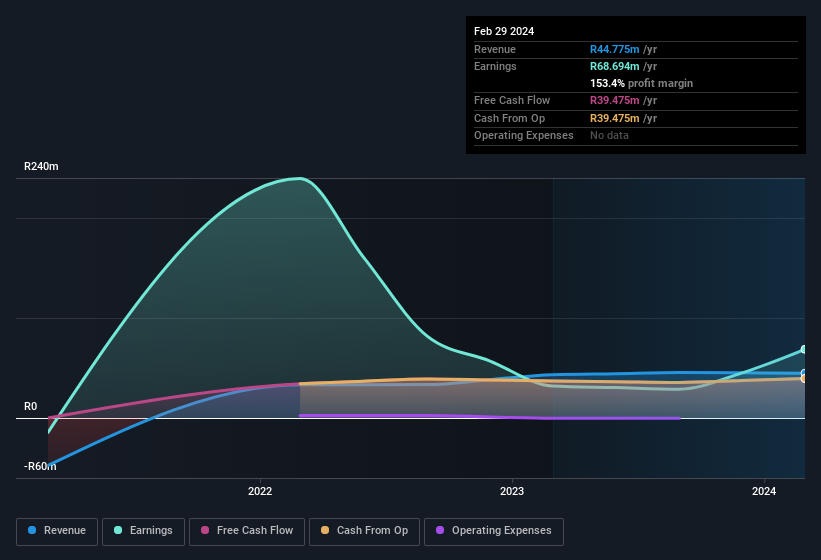Click the R0 y-axis label
821x560 pixels.
[x=30, y=407]
